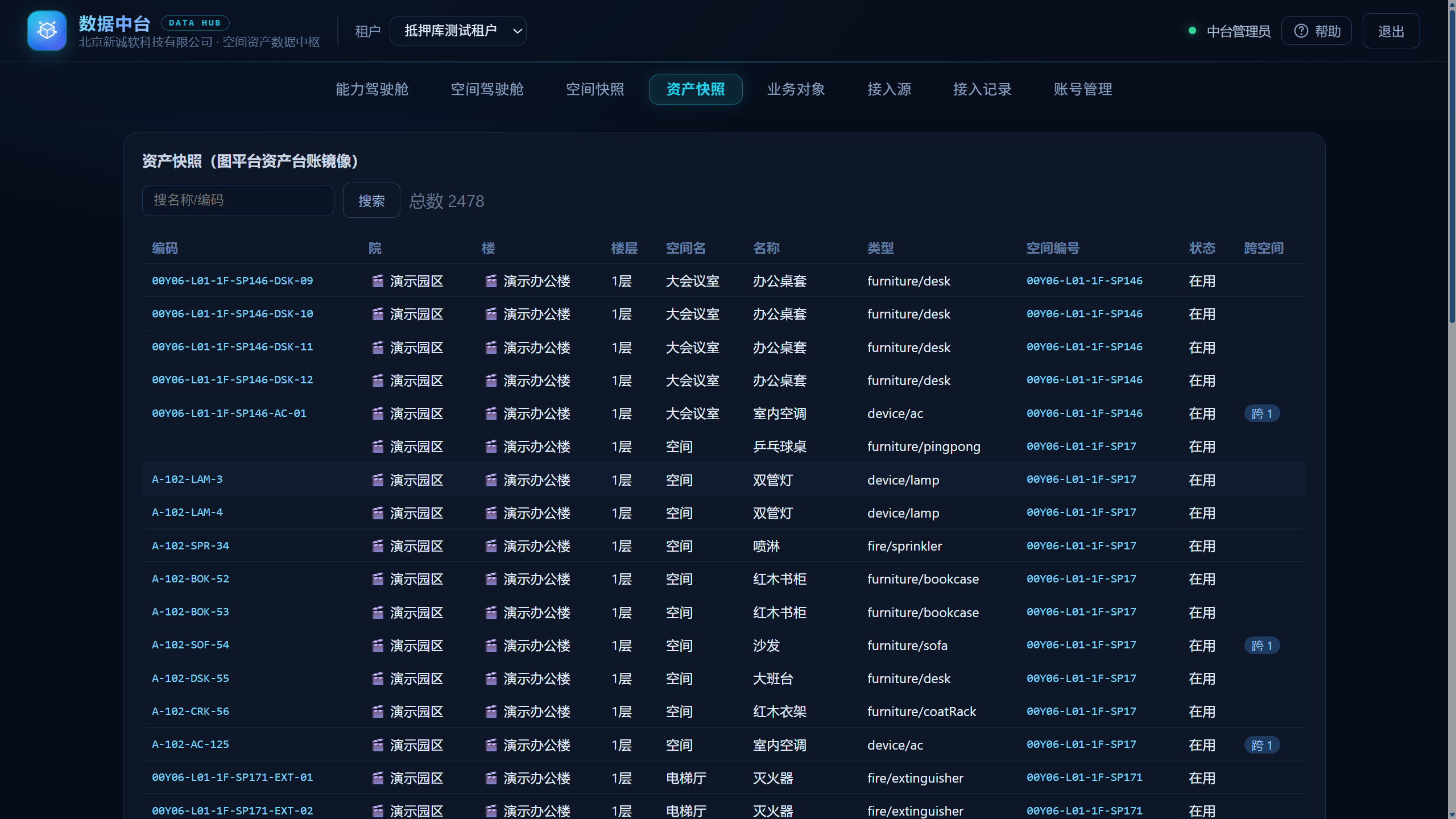This screenshot has height=819, width=1456.
Task: Click the furniture/pingpong type cell
Action: pos(924,446)
